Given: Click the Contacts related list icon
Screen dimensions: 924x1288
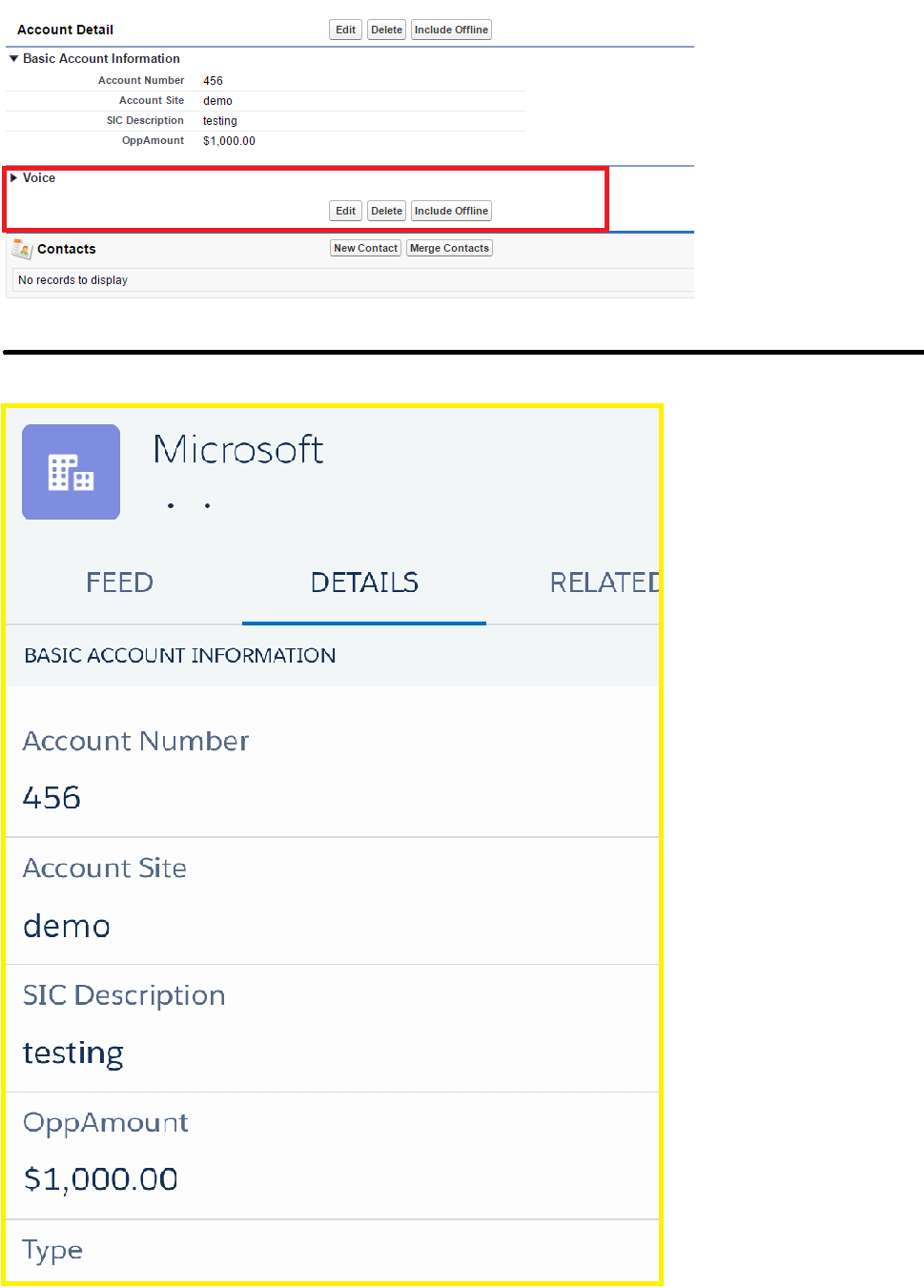Looking at the screenshot, I should (22, 249).
